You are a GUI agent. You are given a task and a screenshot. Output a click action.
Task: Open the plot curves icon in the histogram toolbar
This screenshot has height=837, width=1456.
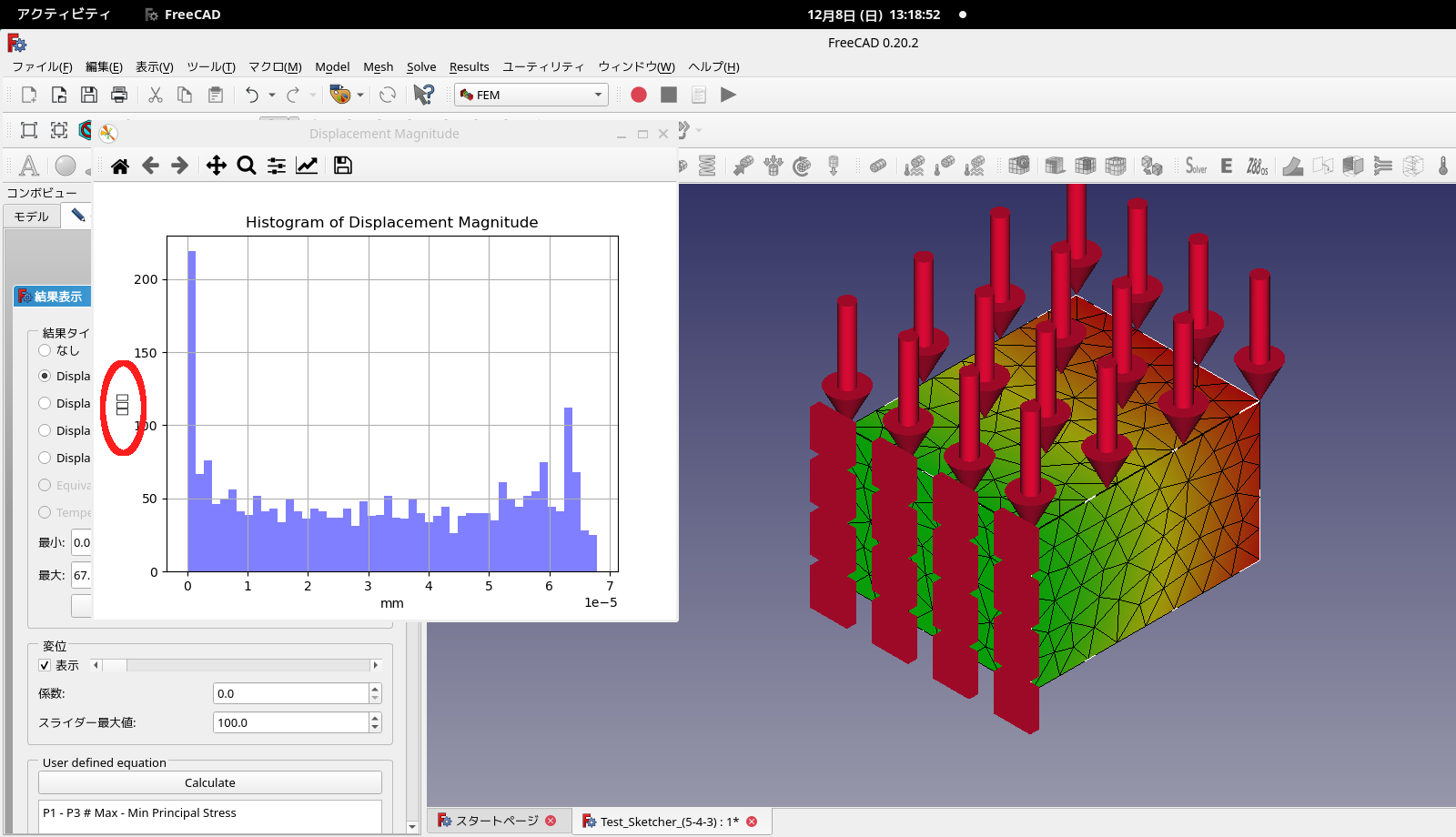point(307,165)
